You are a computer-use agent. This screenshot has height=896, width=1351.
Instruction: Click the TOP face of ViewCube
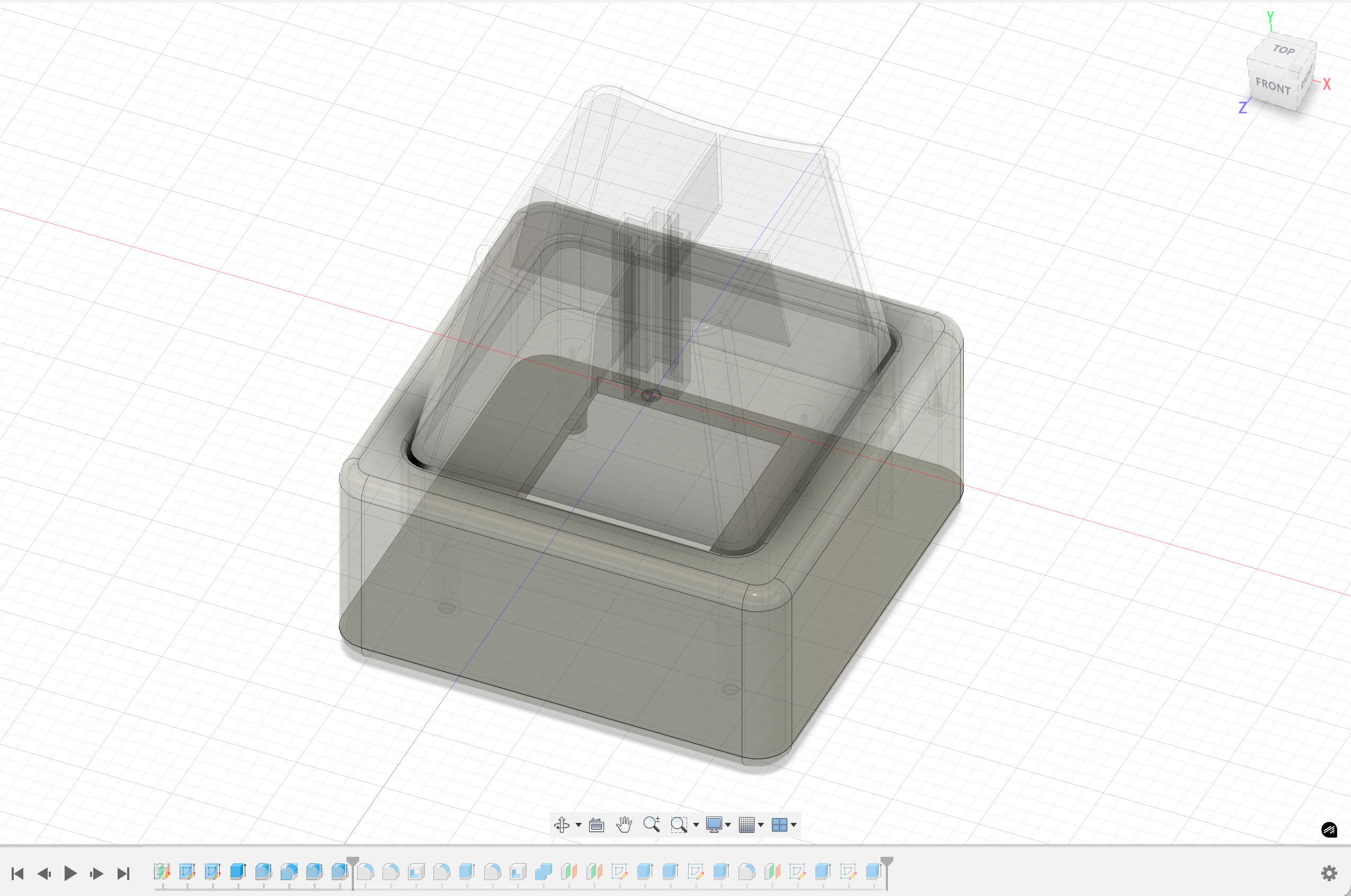pyautogui.click(x=1284, y=50)
